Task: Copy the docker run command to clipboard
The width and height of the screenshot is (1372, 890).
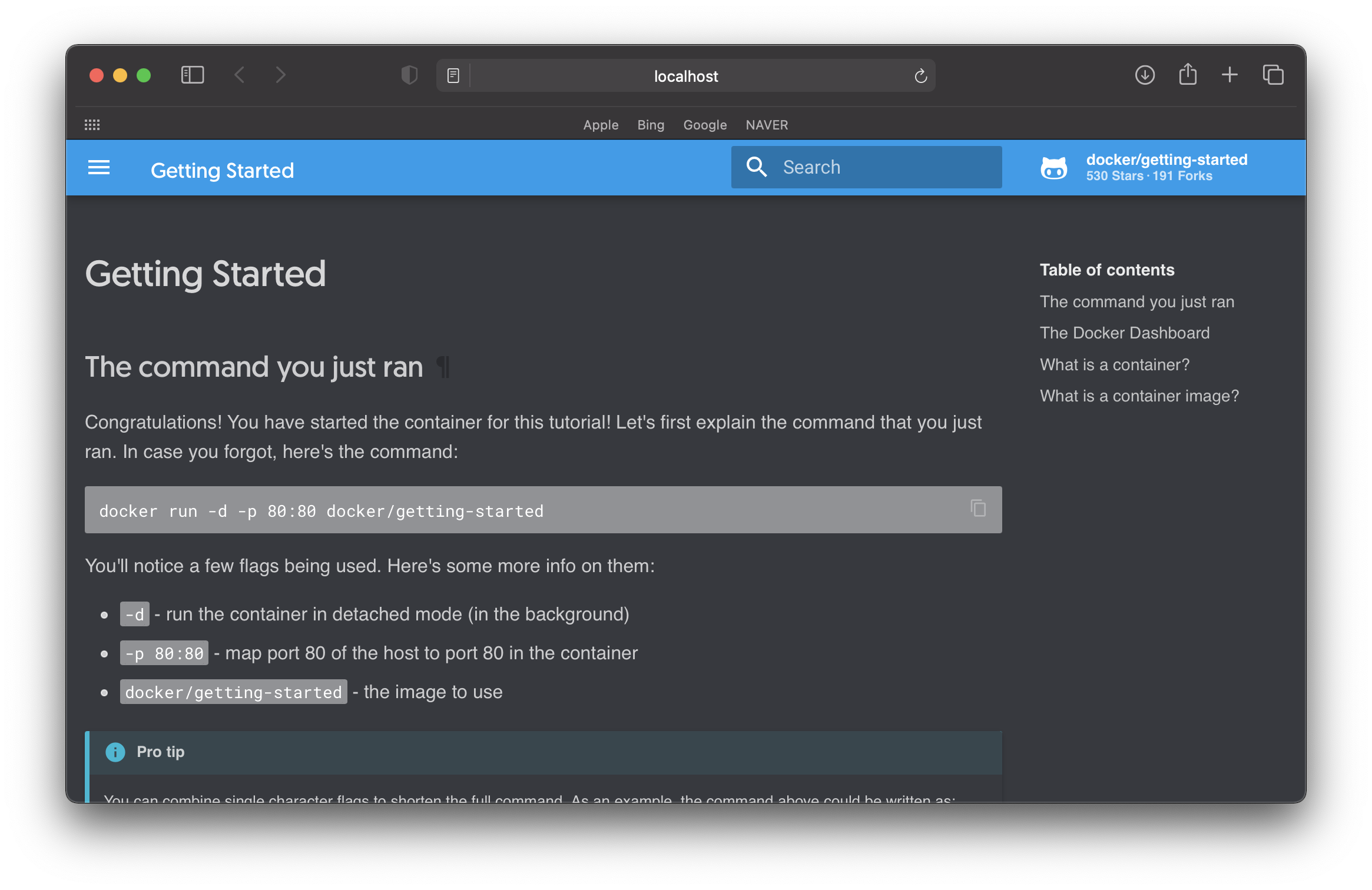Action: tap(977, 508)
